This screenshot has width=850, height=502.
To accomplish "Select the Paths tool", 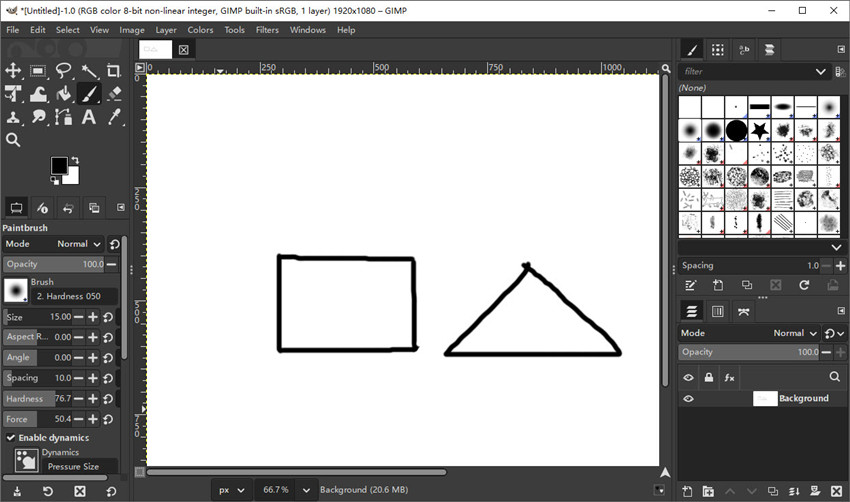I will pyautogui.click(x=63, y=117).
